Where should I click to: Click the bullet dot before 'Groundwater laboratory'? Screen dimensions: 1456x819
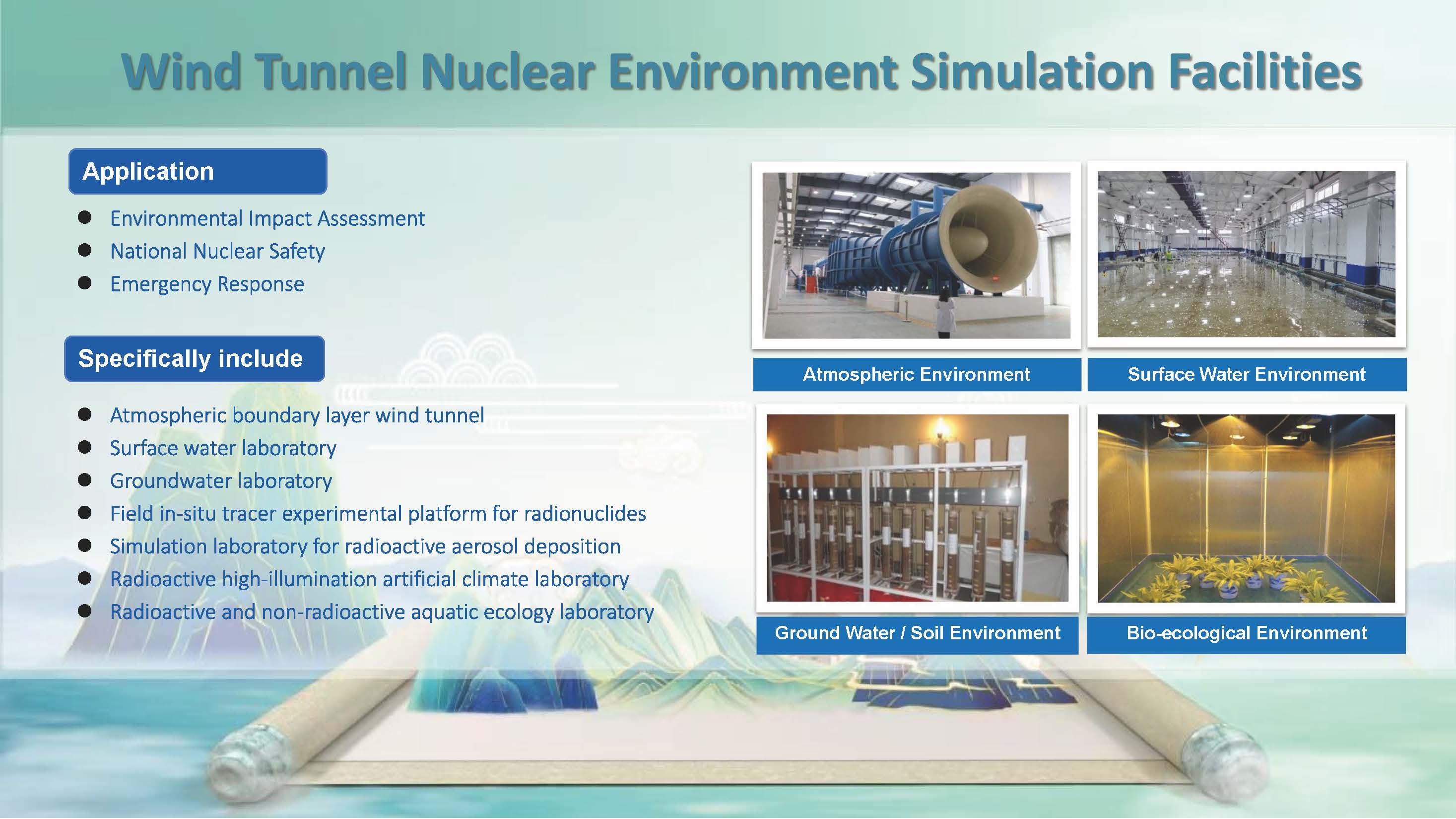(x=85, y=480)
